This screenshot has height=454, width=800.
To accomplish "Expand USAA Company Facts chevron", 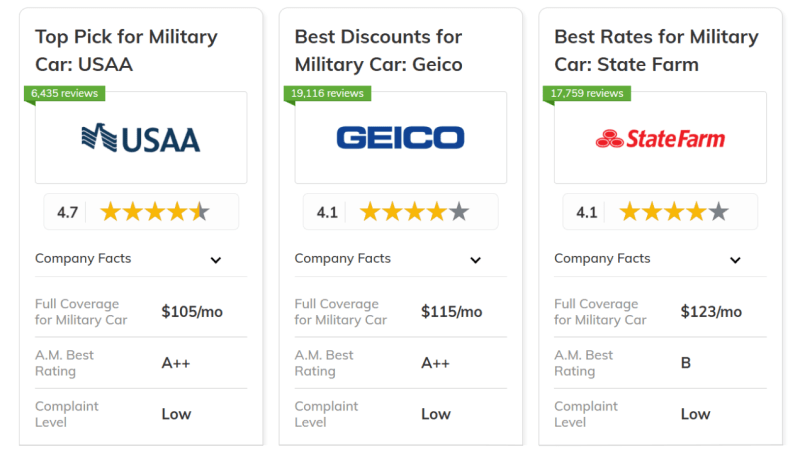I will 216,260.
